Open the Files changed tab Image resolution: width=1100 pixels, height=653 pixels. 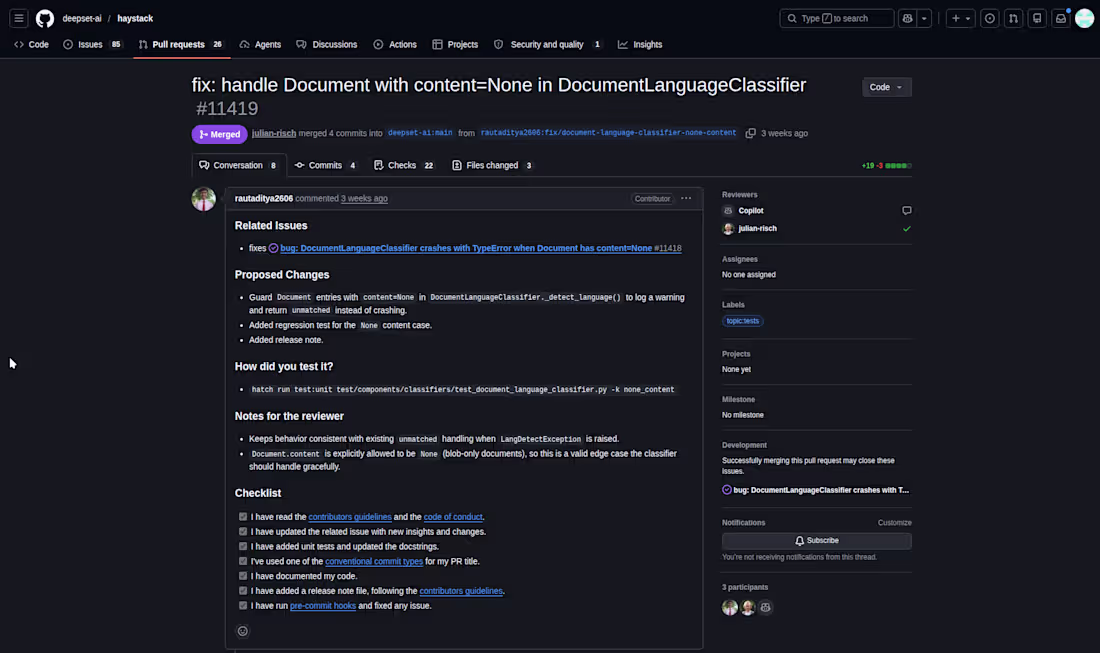(492, 166)
